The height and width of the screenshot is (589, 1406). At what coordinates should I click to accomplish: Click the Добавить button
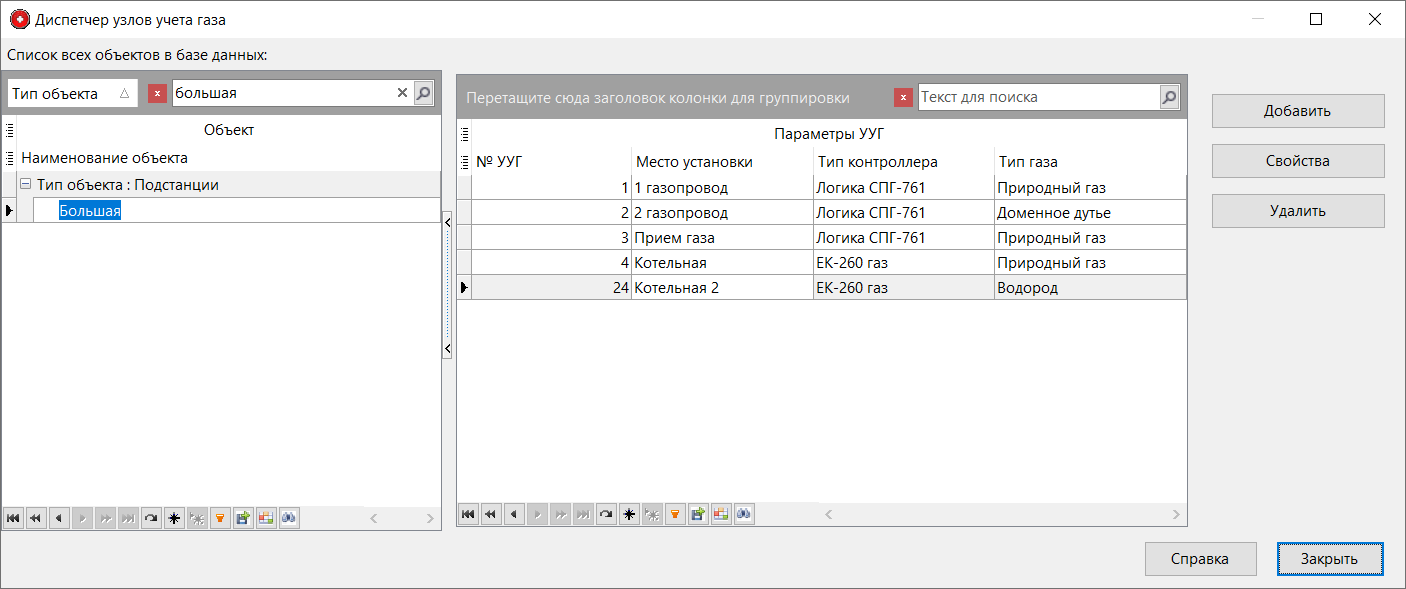point(1297,111)
